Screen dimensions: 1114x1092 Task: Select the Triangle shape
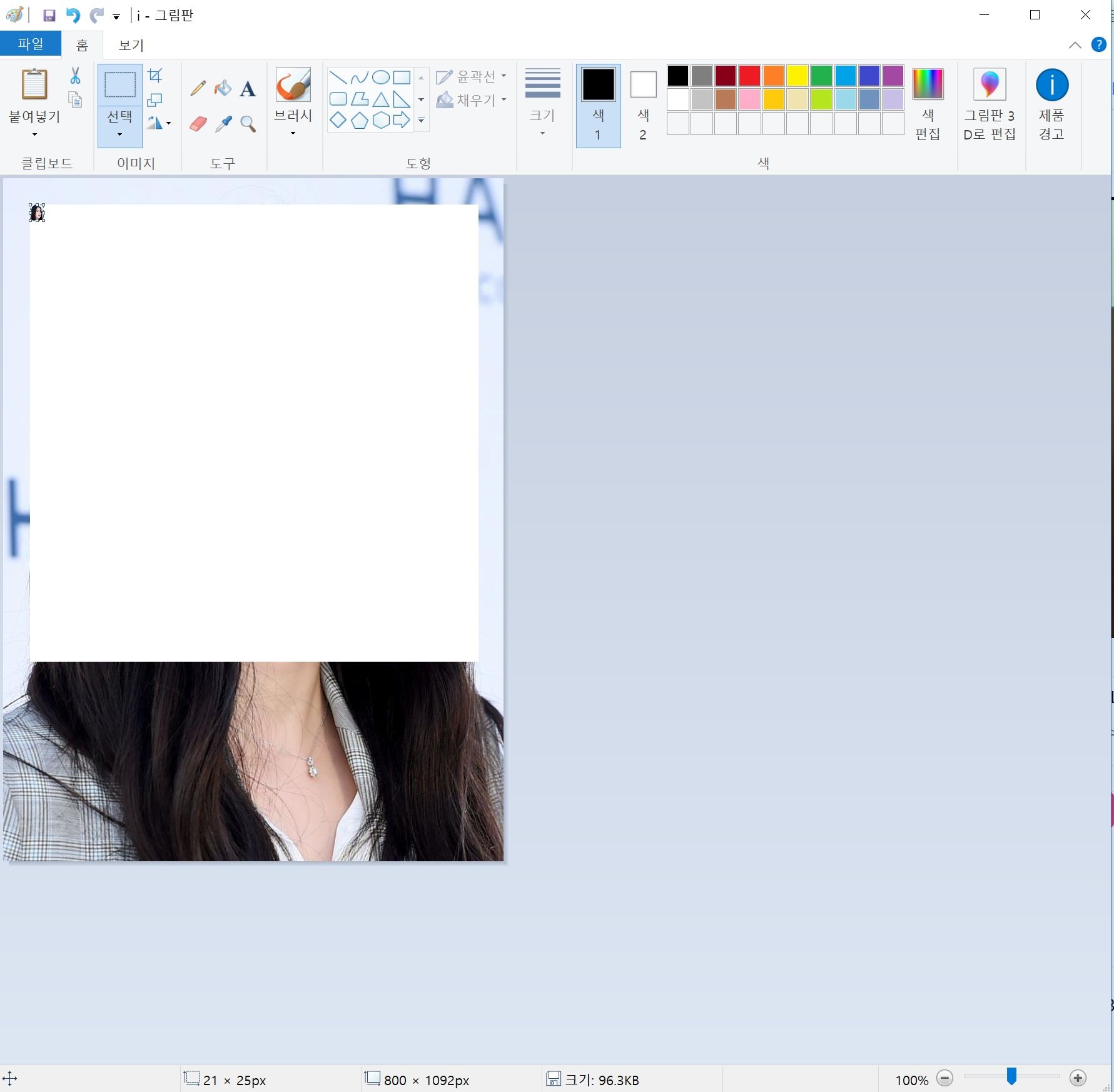pyautogui.click(x=380, y=99)
